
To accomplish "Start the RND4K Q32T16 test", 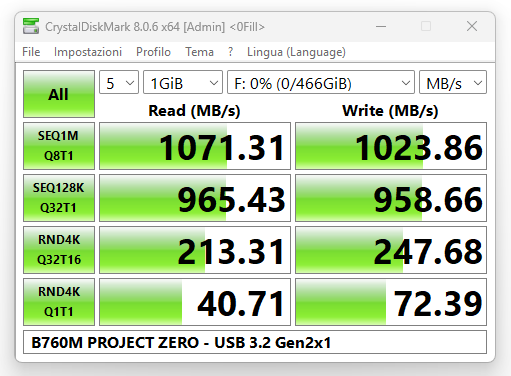I will 59,250.
